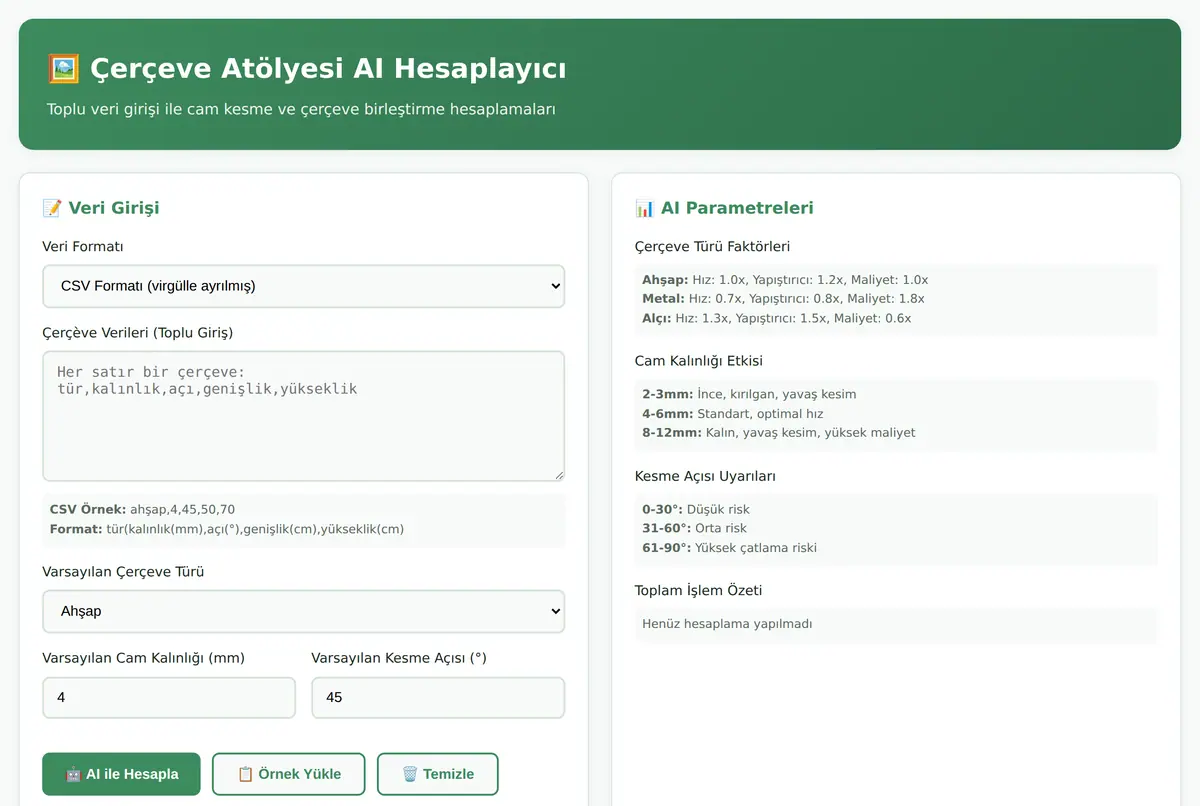Click the '2-3mm: İnce, kırılgan' row
1200x806 pixels.
[x=749, y=394]
